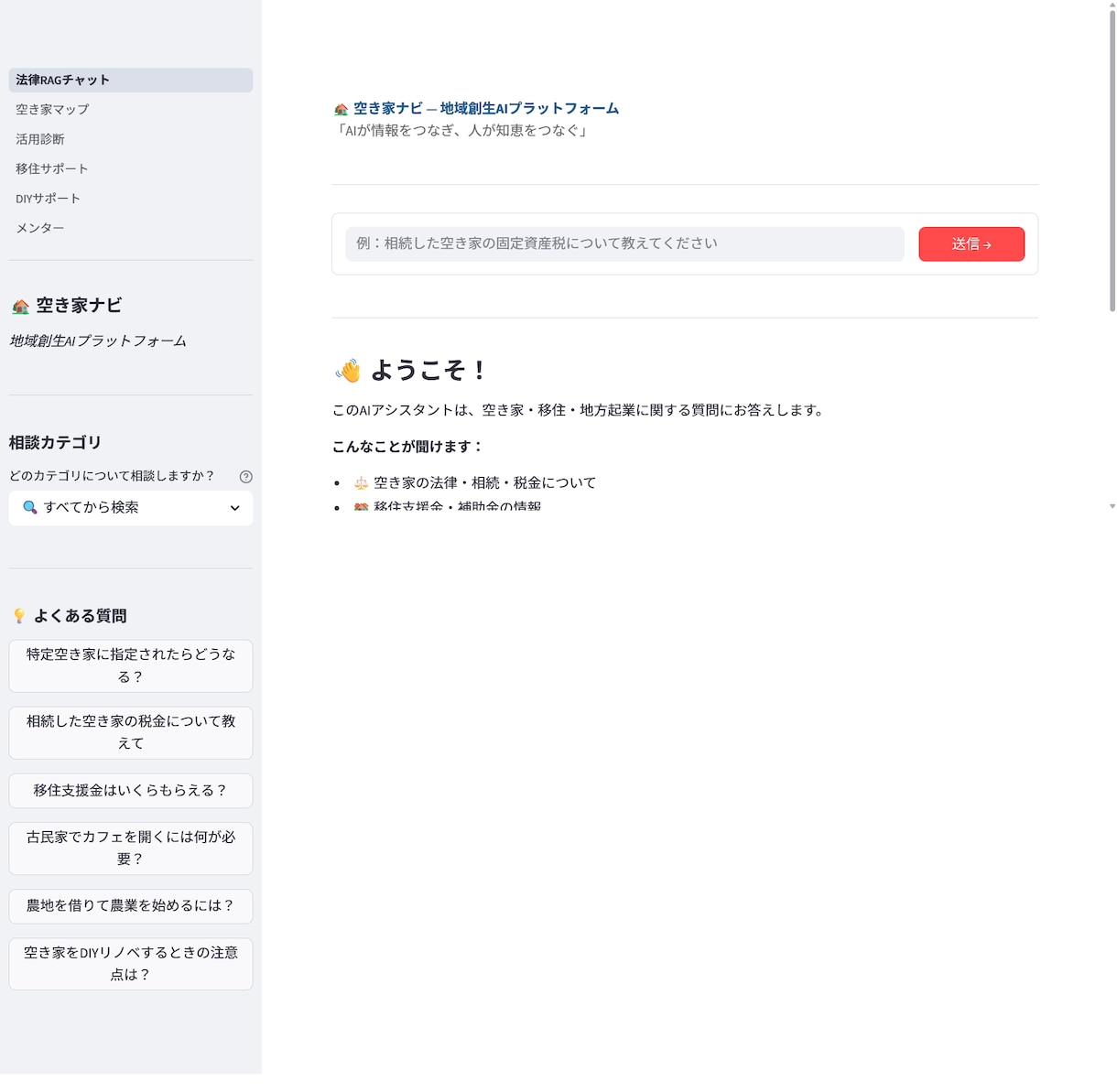
Task: Click the lightbulb icon by よくある質問
Action: [x=19, y=616]
